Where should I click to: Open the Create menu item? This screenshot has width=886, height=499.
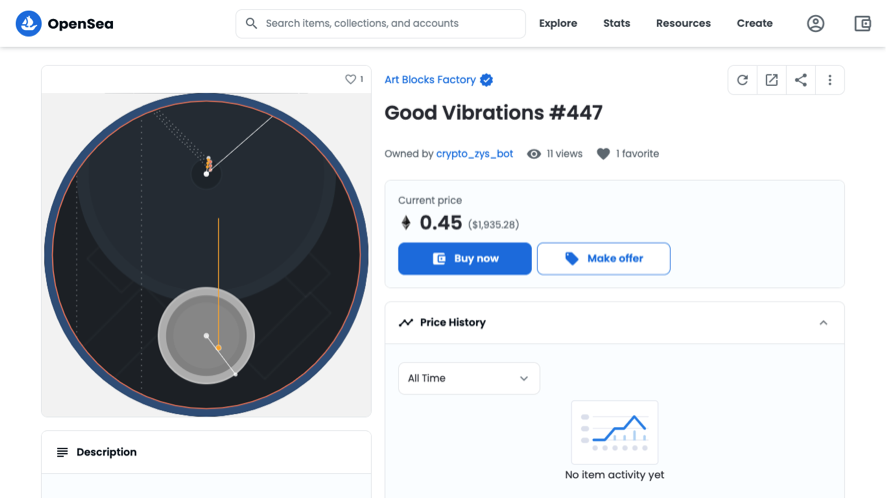(754, 24)
